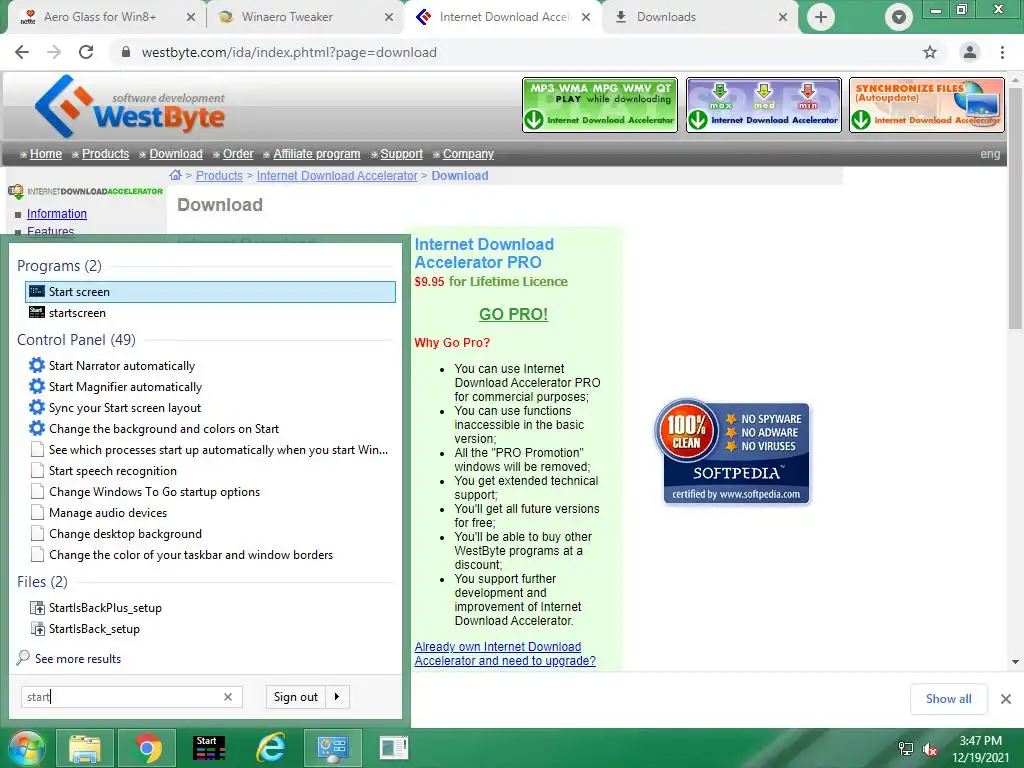This screenshot has height=768, width=1024.
Task: Select the Start screen program result
Action: point(210,292)
